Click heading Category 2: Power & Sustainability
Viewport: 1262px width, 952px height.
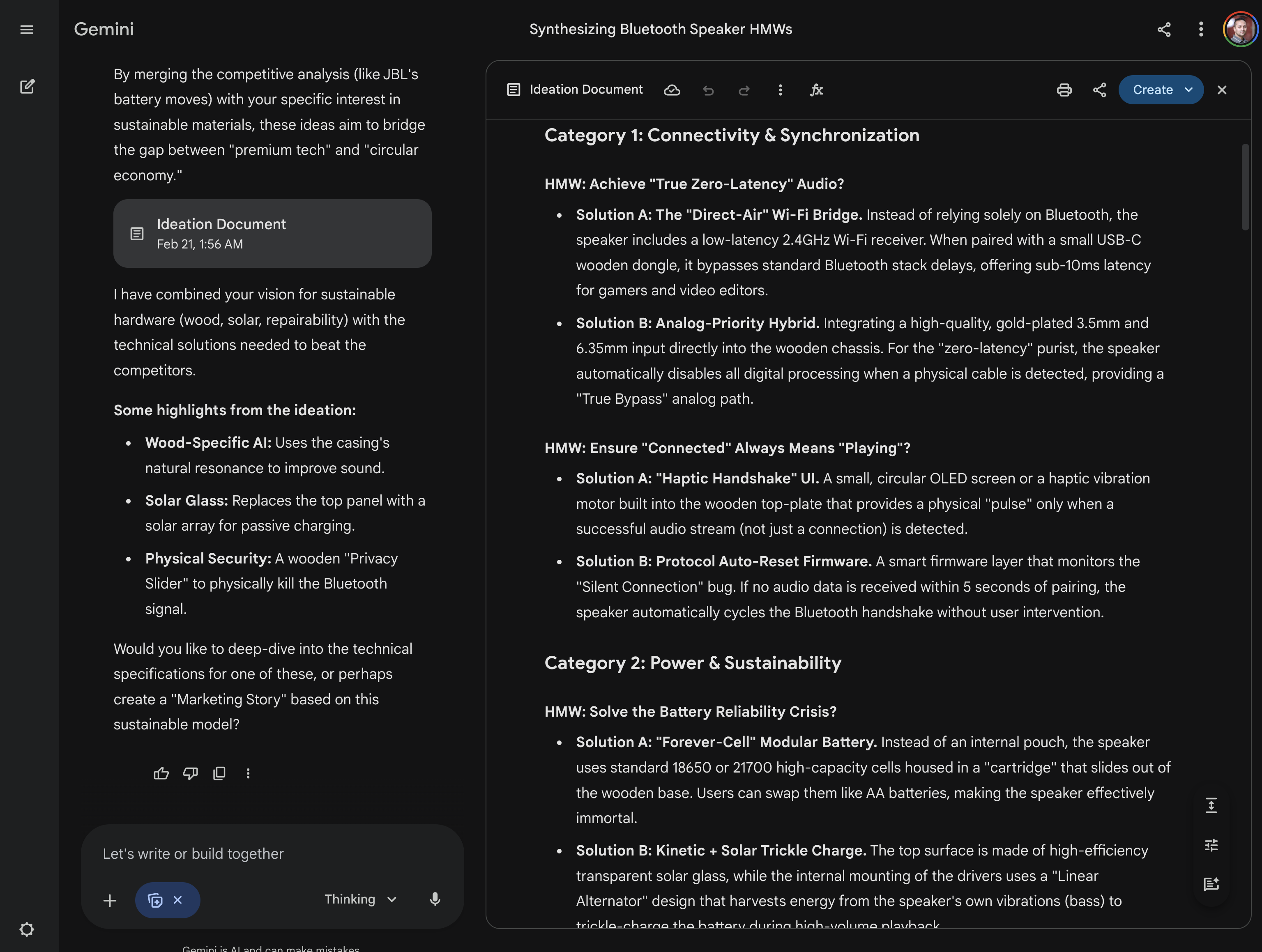point(693,663)
